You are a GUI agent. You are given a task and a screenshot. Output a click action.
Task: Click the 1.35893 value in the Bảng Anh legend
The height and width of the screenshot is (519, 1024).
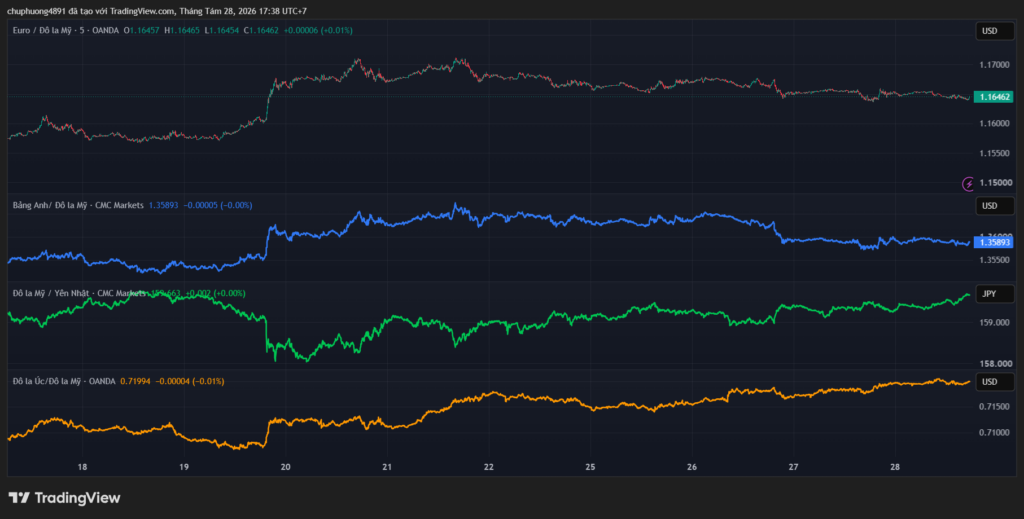163,206
